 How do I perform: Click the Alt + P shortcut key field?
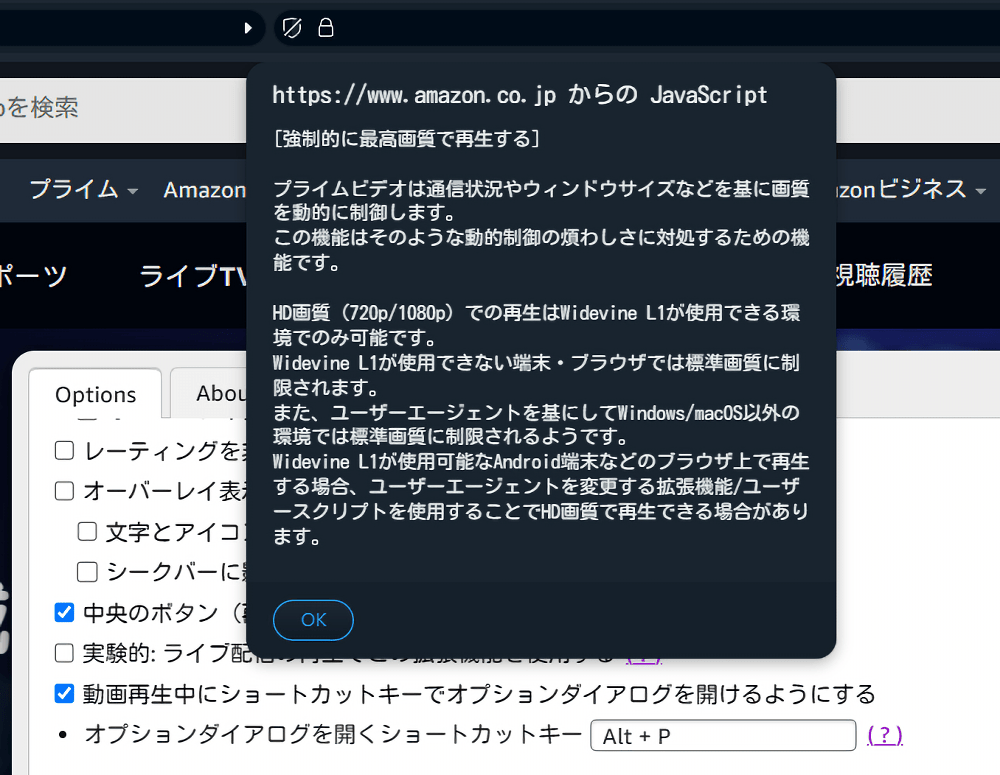[723, 735]
